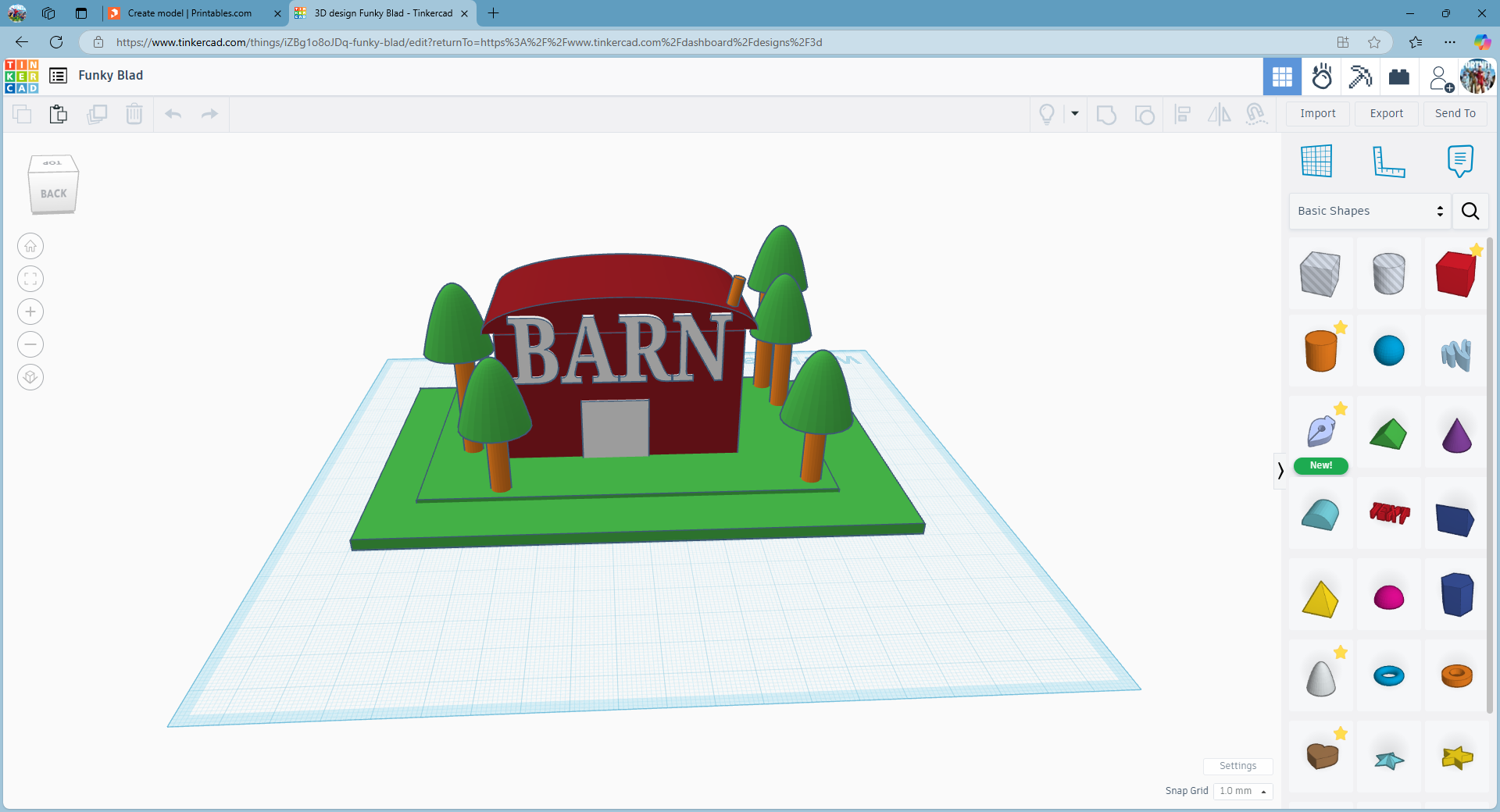This screenshot has height=812, width=1500.
Task: Collapse the shapes panel chevron
Action: pyautogui.click(x=1280, y=470)
